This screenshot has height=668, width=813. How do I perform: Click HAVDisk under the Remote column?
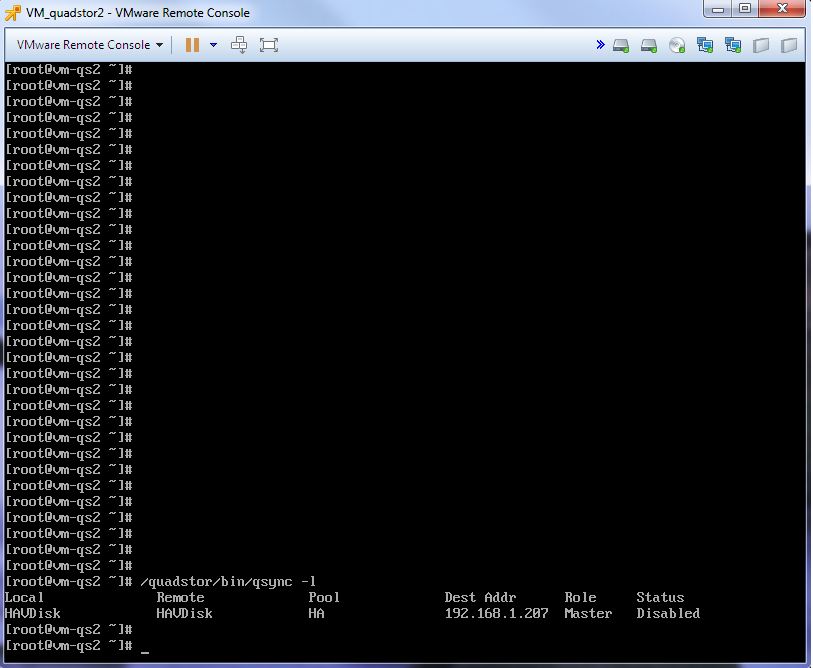point(185,614)
